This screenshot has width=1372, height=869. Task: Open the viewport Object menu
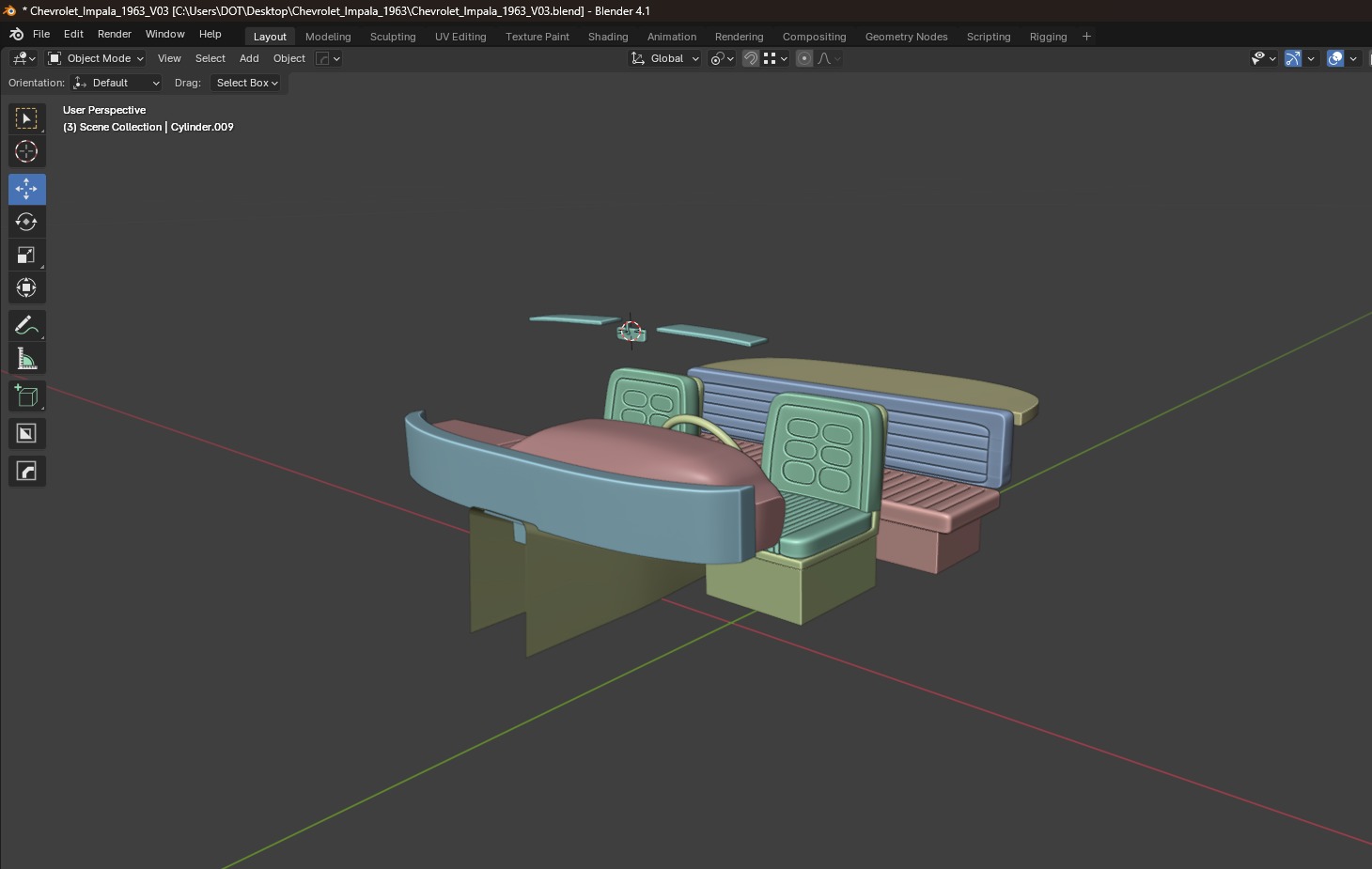pos(289,58)
